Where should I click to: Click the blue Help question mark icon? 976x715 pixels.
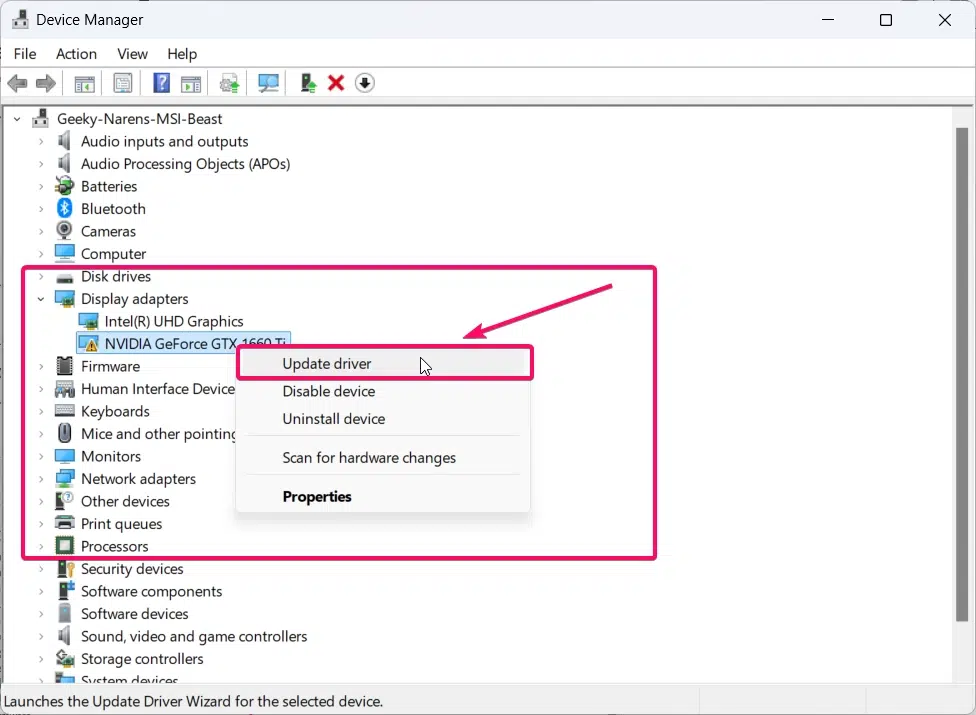point(161,83)
